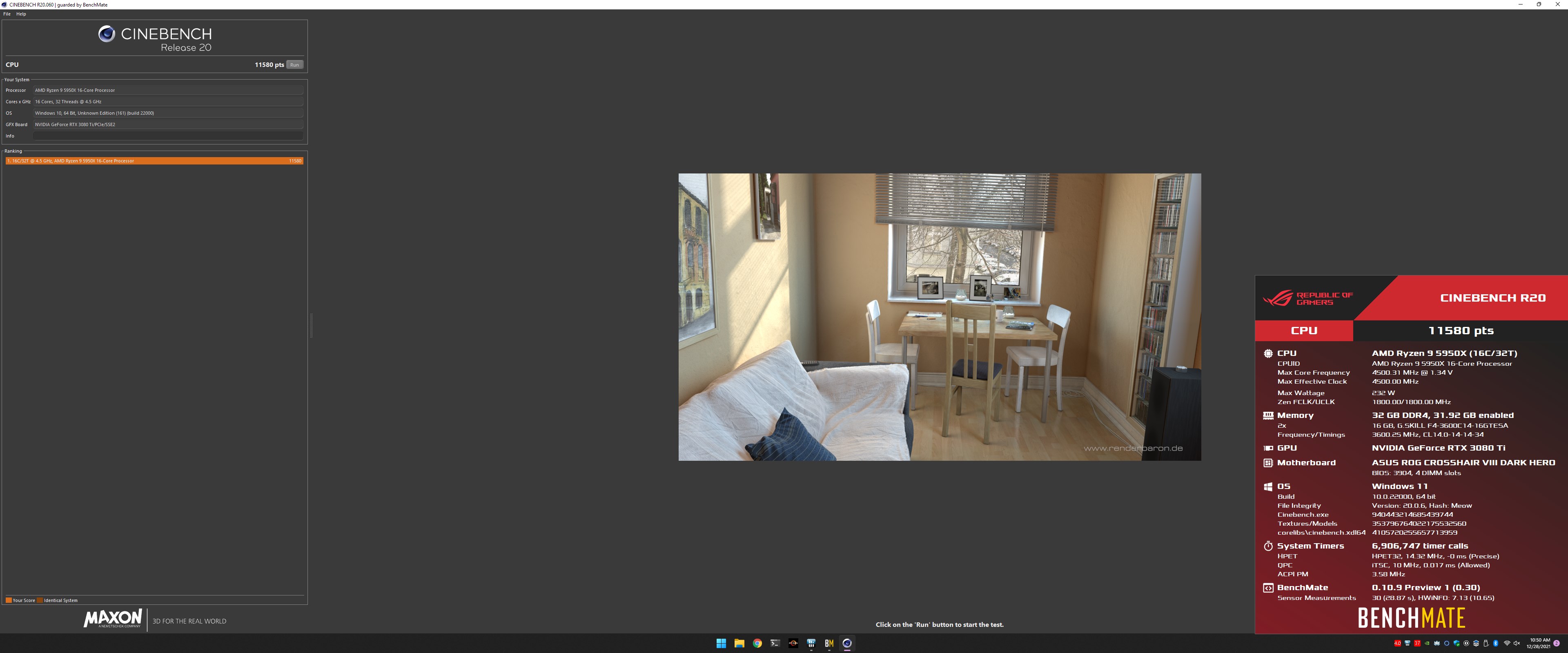1568x653 pixels.
Task: Click the Cores x GHz value field
Action: coord(168,102)
